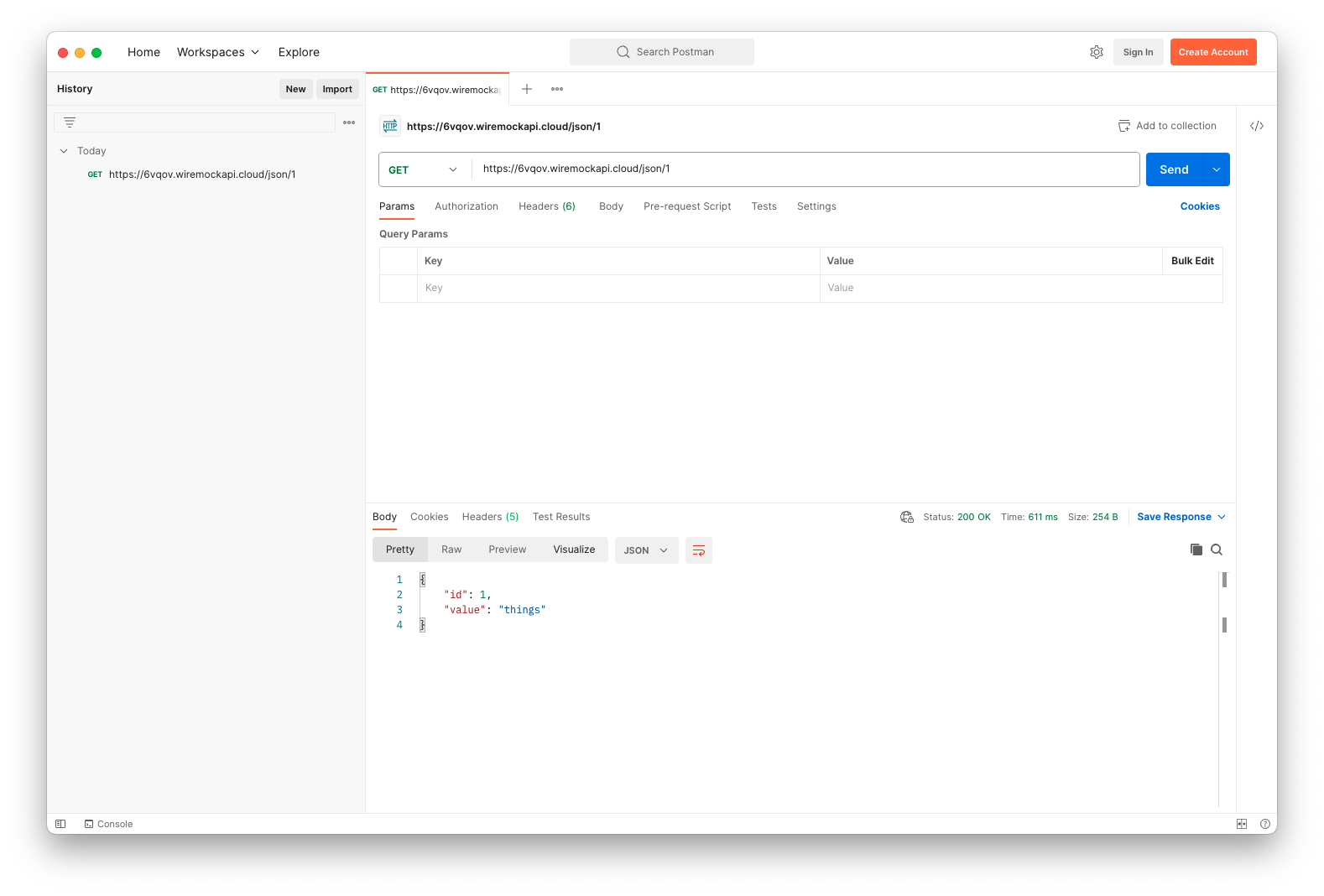The image size is (1324, 896).
Task: Click the request title json/1 heading
Action: pos(503,127)
